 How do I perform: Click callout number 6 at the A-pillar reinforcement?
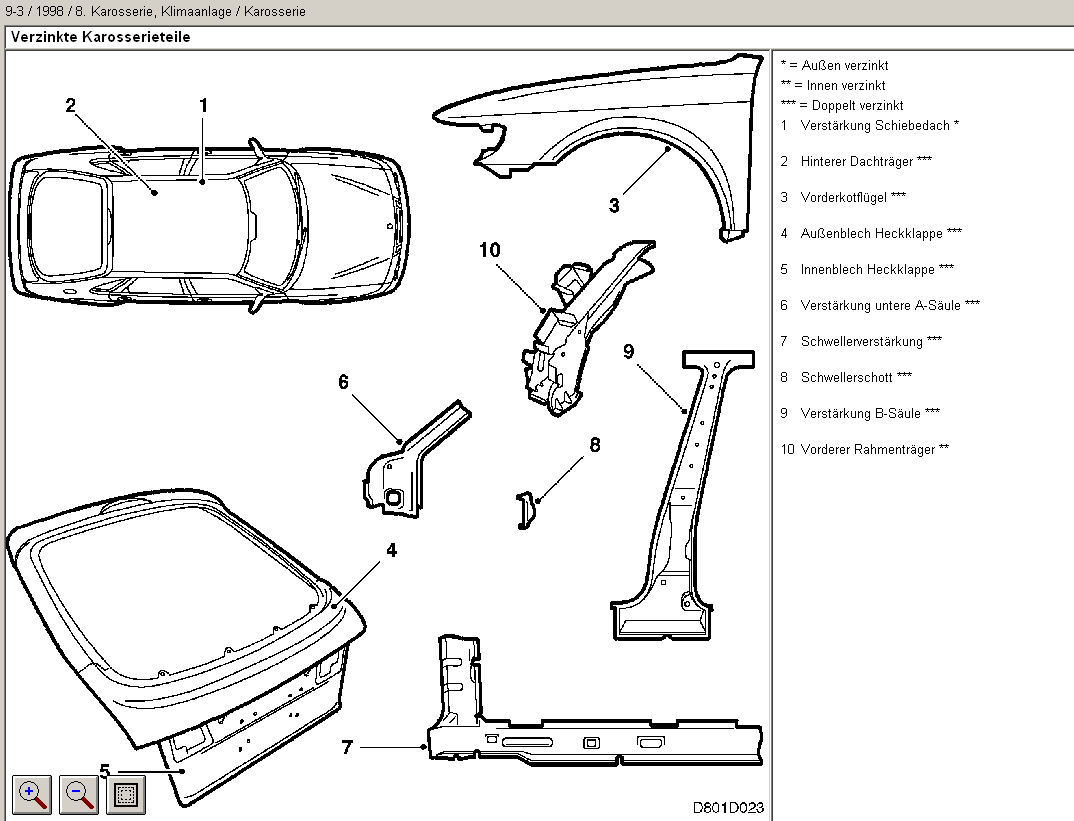click(x=343, y=382)
